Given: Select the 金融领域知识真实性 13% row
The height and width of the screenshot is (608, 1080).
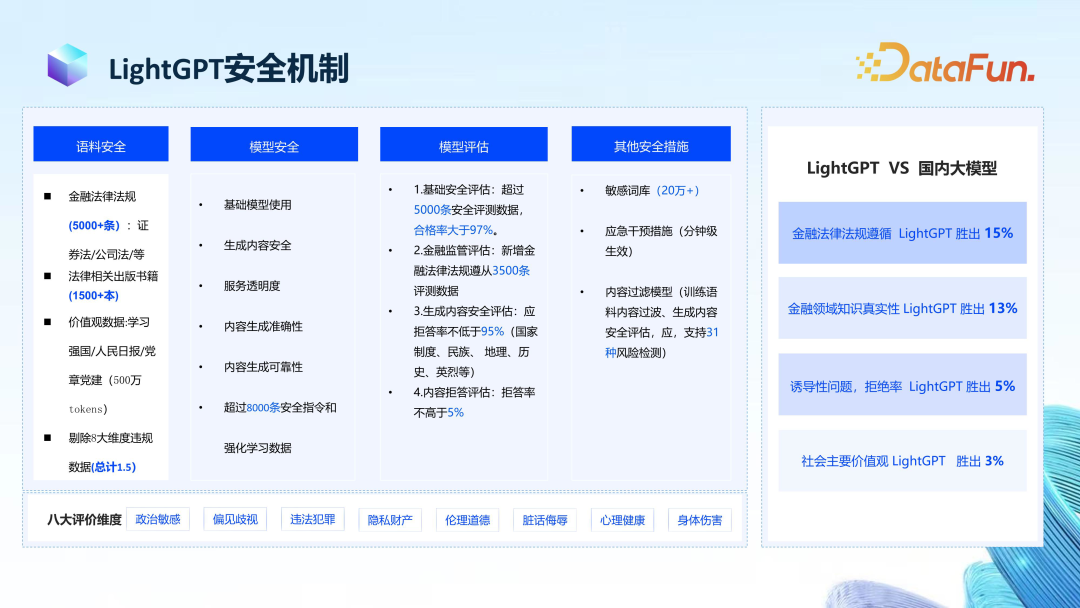Looking at the screenshot, I should [902, 309].
